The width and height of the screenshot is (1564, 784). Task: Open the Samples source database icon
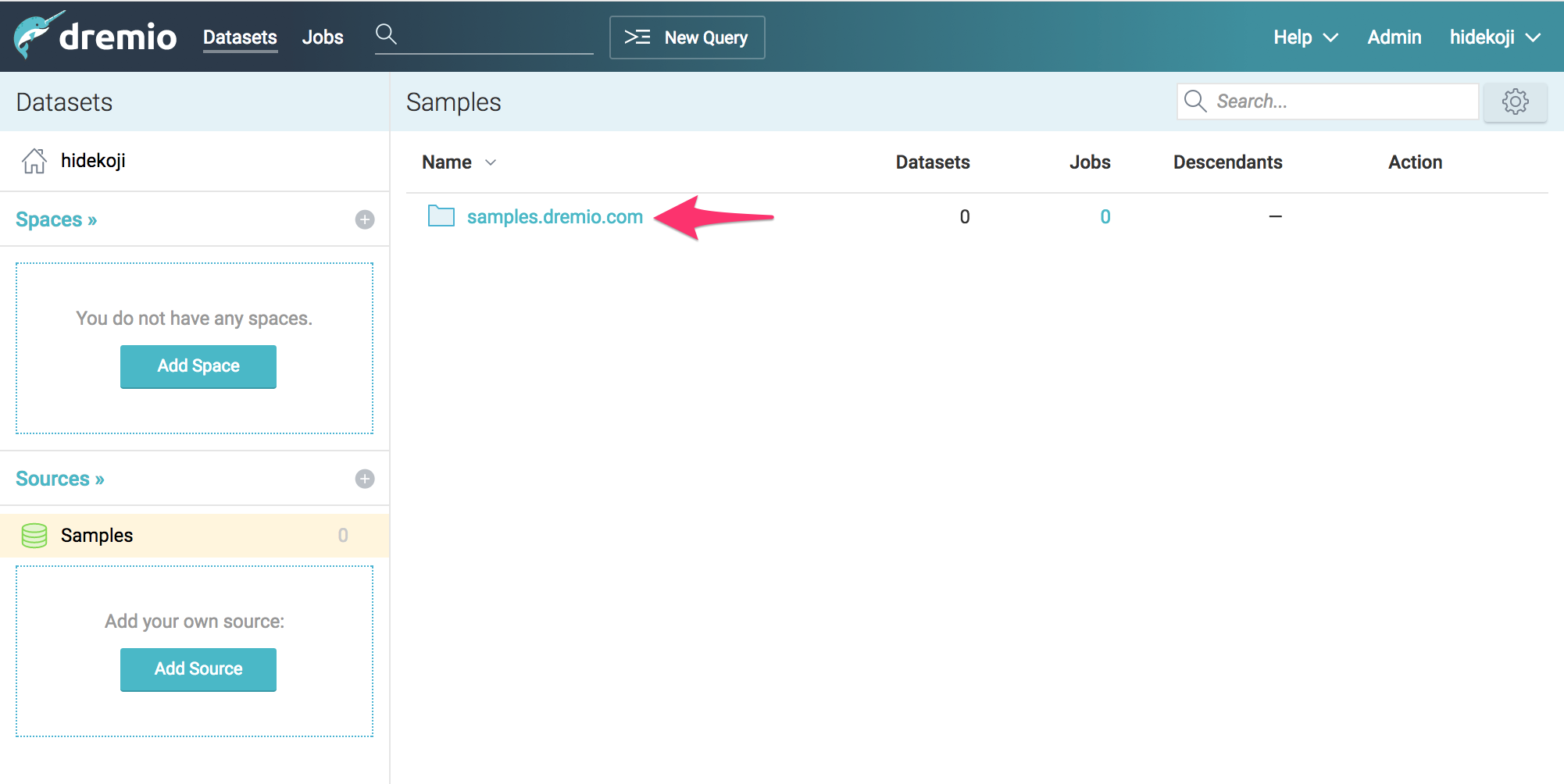(34, 535)
